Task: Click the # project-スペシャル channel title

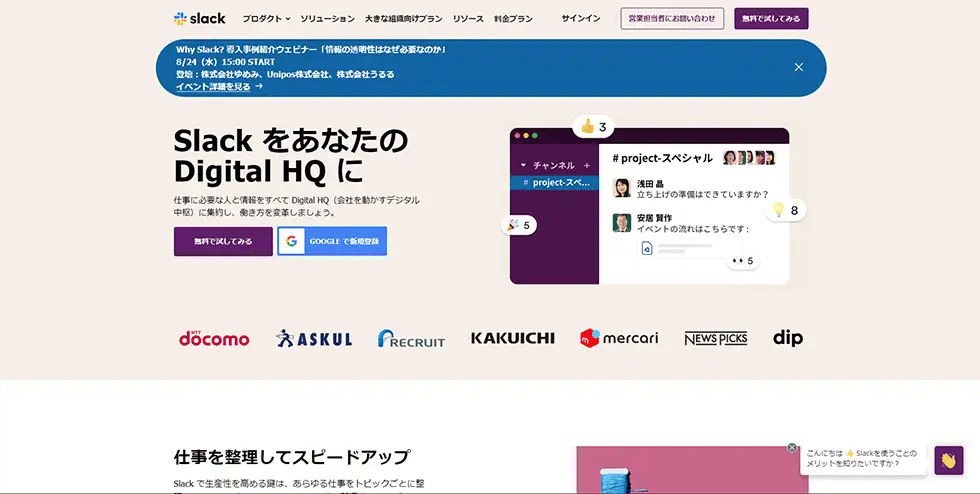Action: tap(662, 158)
